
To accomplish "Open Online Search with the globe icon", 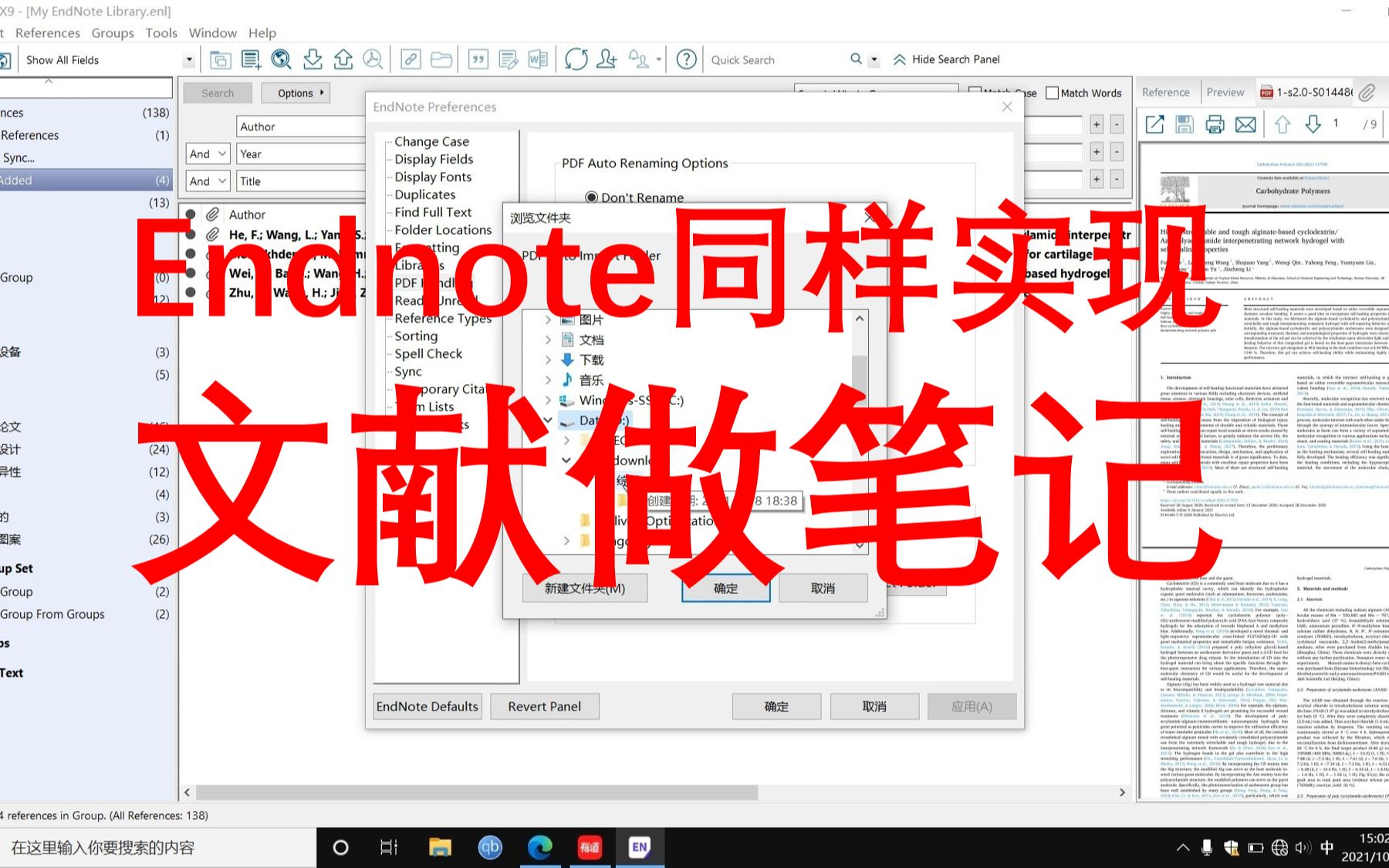I will tap(281, 59).
